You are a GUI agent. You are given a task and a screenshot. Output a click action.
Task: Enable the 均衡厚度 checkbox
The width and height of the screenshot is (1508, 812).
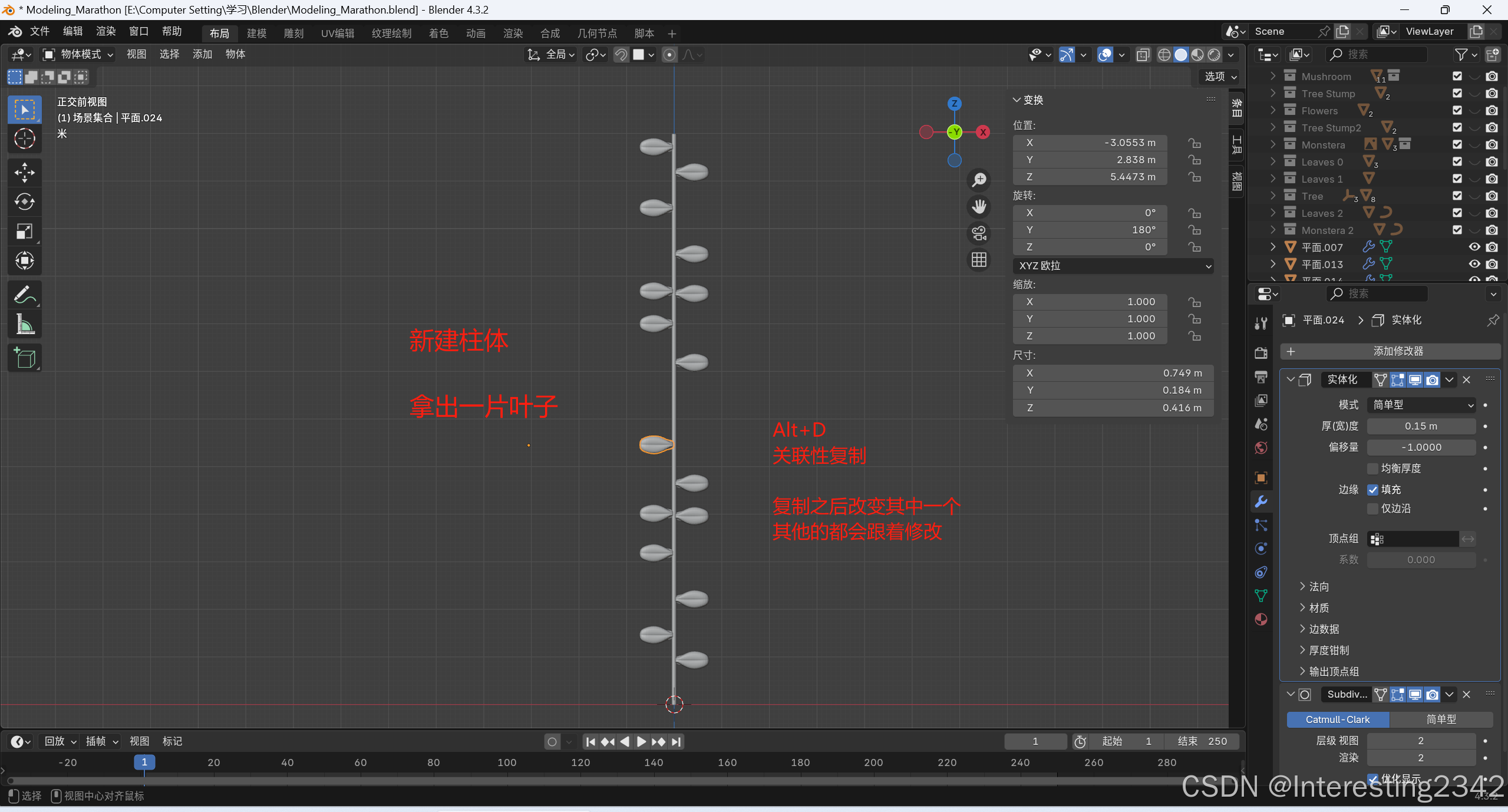point(1372,468)
